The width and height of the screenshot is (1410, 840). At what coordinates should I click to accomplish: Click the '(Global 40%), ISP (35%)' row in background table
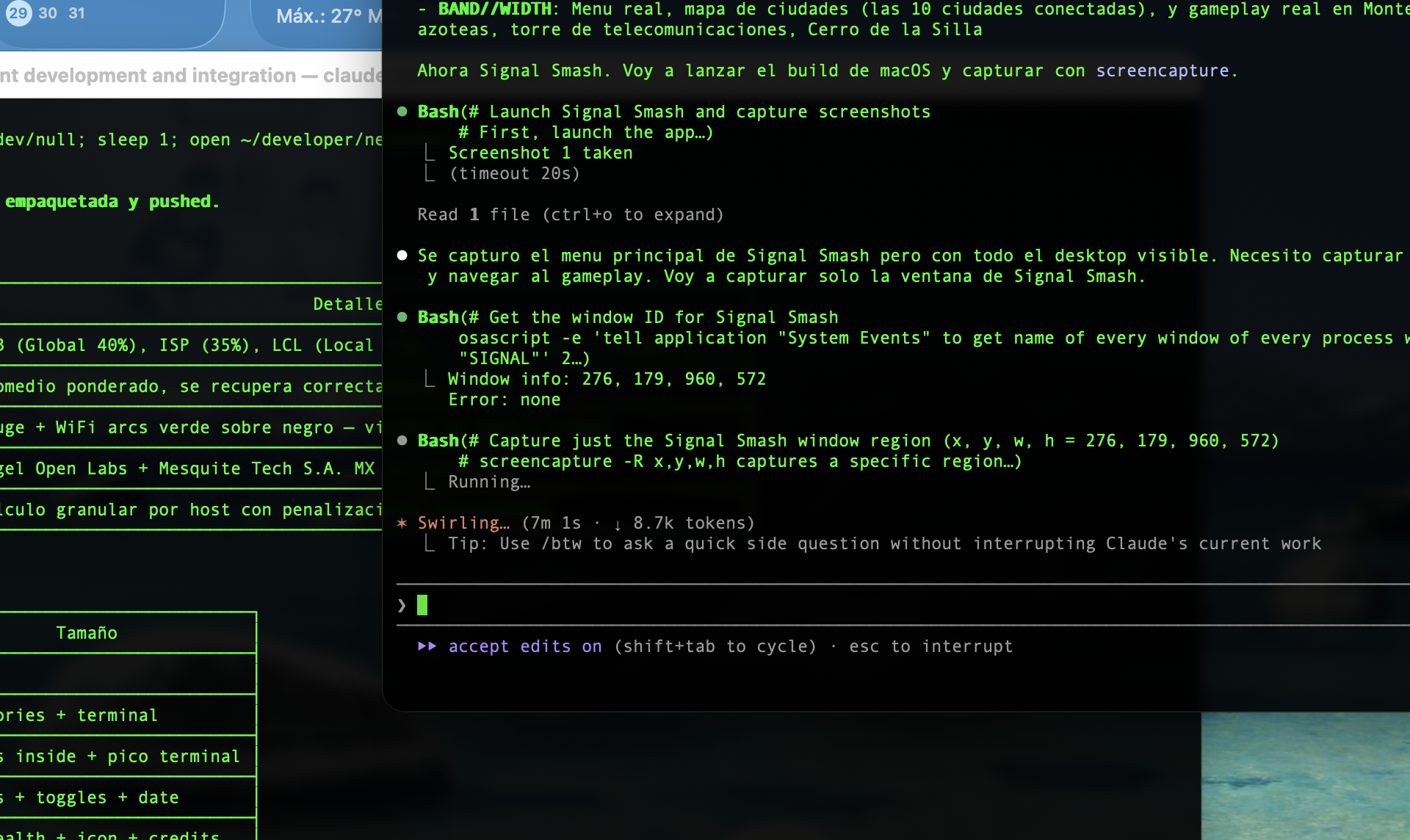(x=191, y=345)
